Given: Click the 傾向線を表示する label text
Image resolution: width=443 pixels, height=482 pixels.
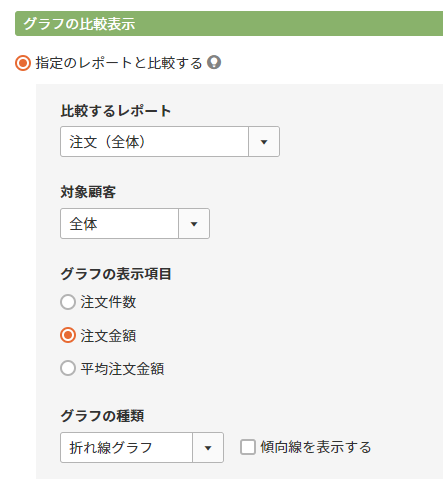Looking at the screenshot, I should pos(316,447).
